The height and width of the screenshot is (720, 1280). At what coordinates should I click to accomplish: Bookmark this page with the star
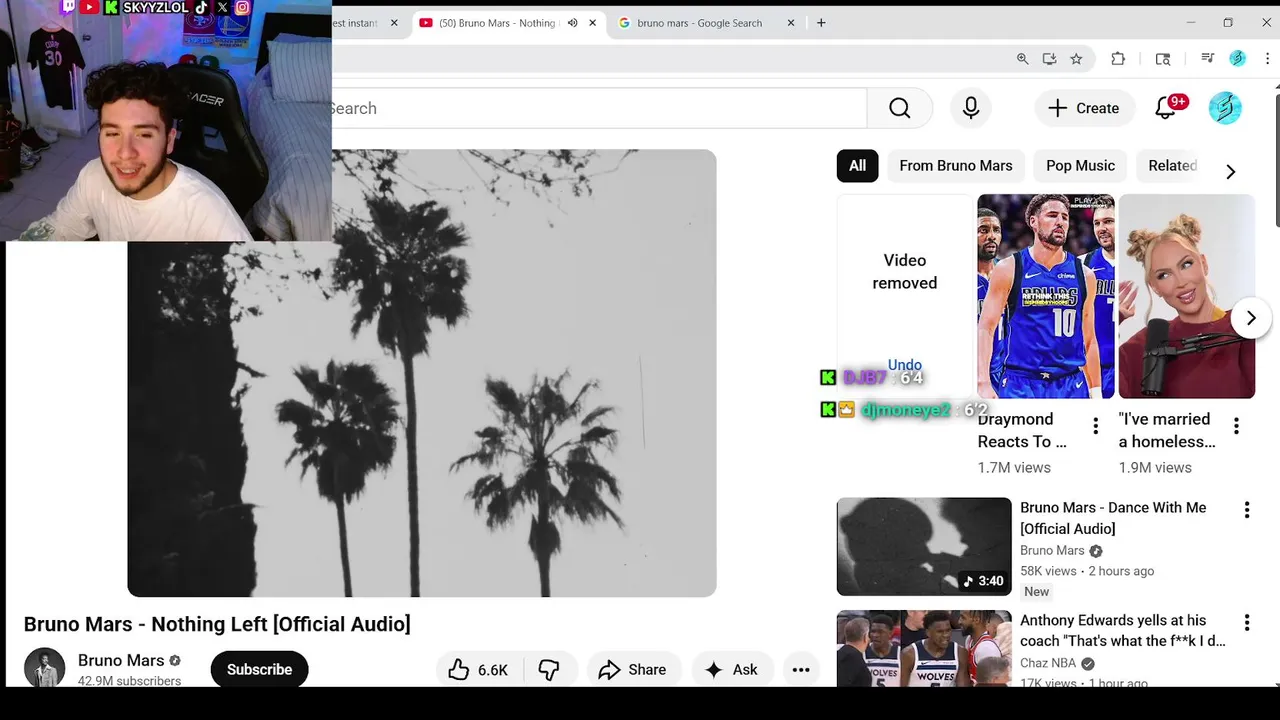[x=1076, y=59]
